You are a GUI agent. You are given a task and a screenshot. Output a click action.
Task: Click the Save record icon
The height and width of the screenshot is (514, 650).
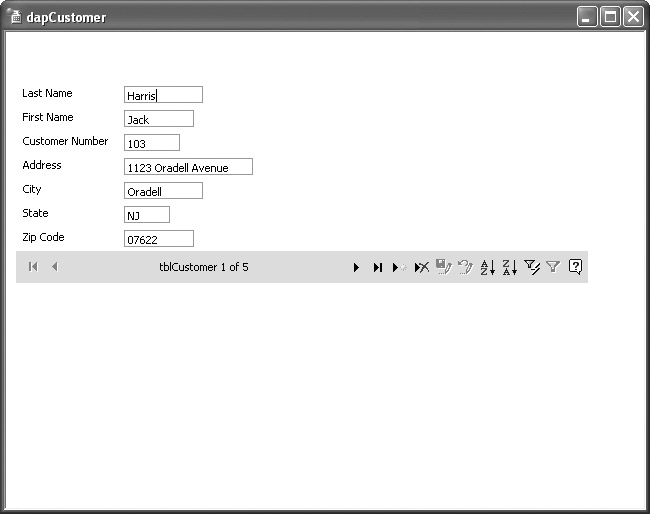click(443, 267)
